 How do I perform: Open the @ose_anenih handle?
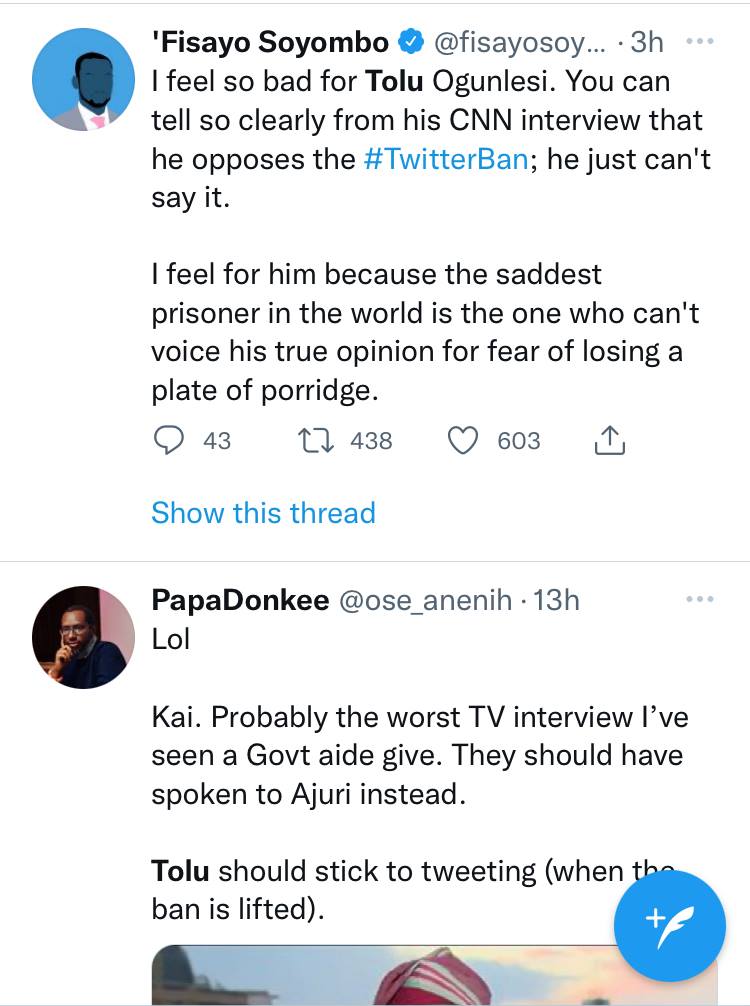pyautogui.click(x=427, y=599)
